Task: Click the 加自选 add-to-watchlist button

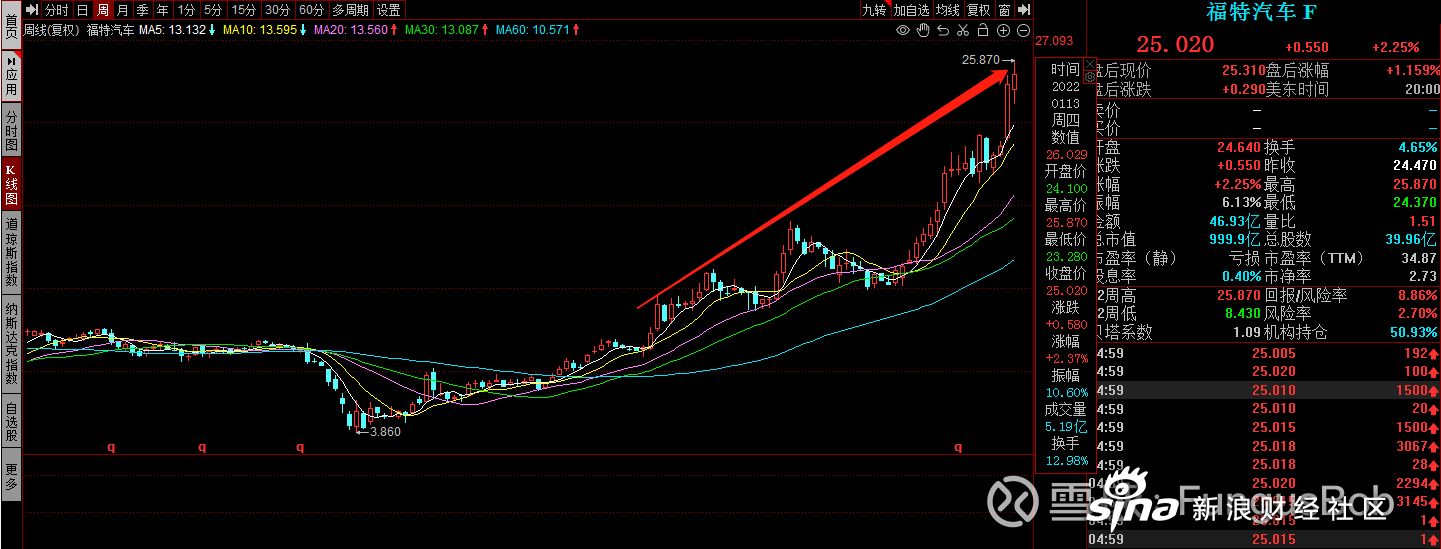Action: tap(911, 10)
